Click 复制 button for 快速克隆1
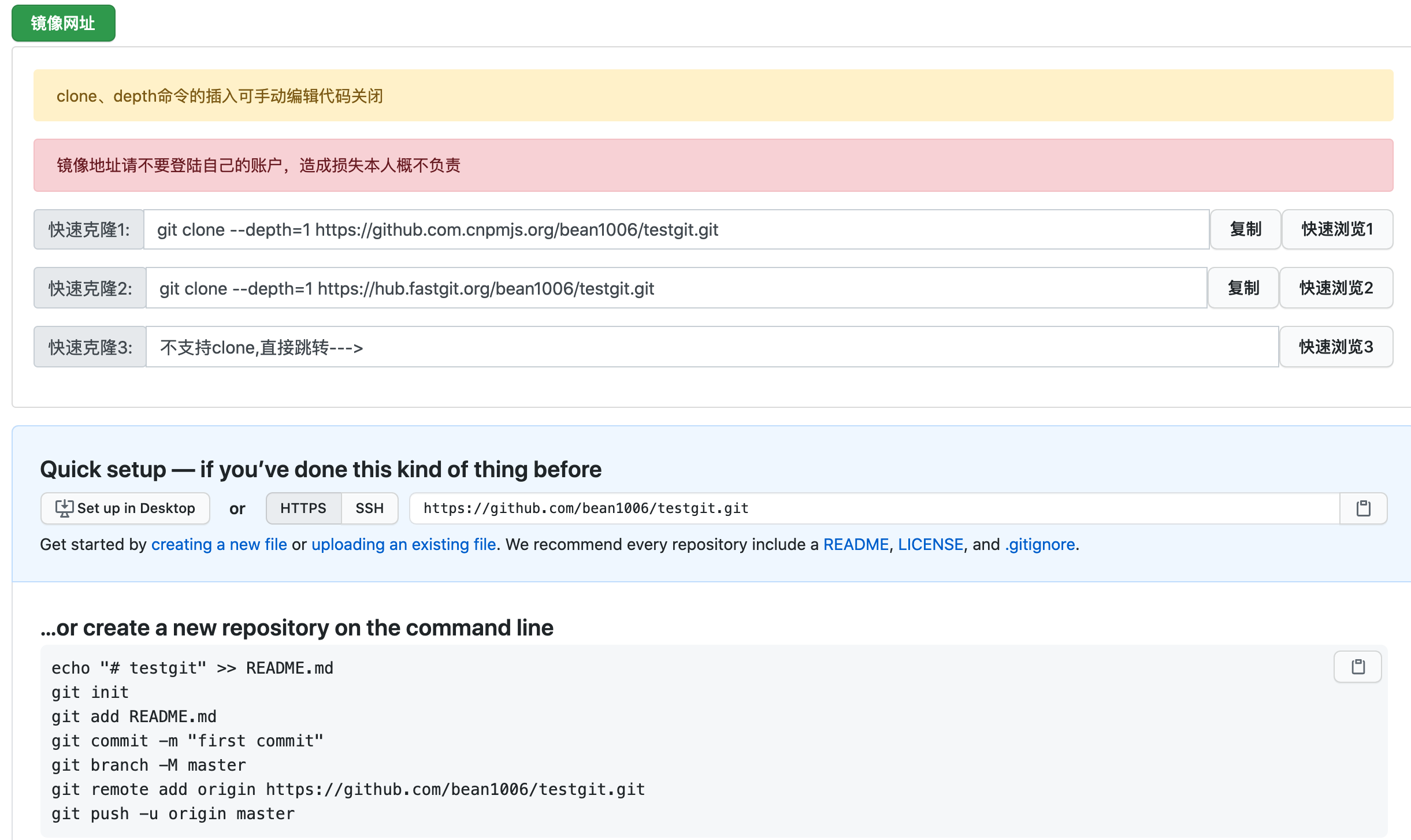The height and width of the screenshot is (840, 1411). (x=1245, y=229)
